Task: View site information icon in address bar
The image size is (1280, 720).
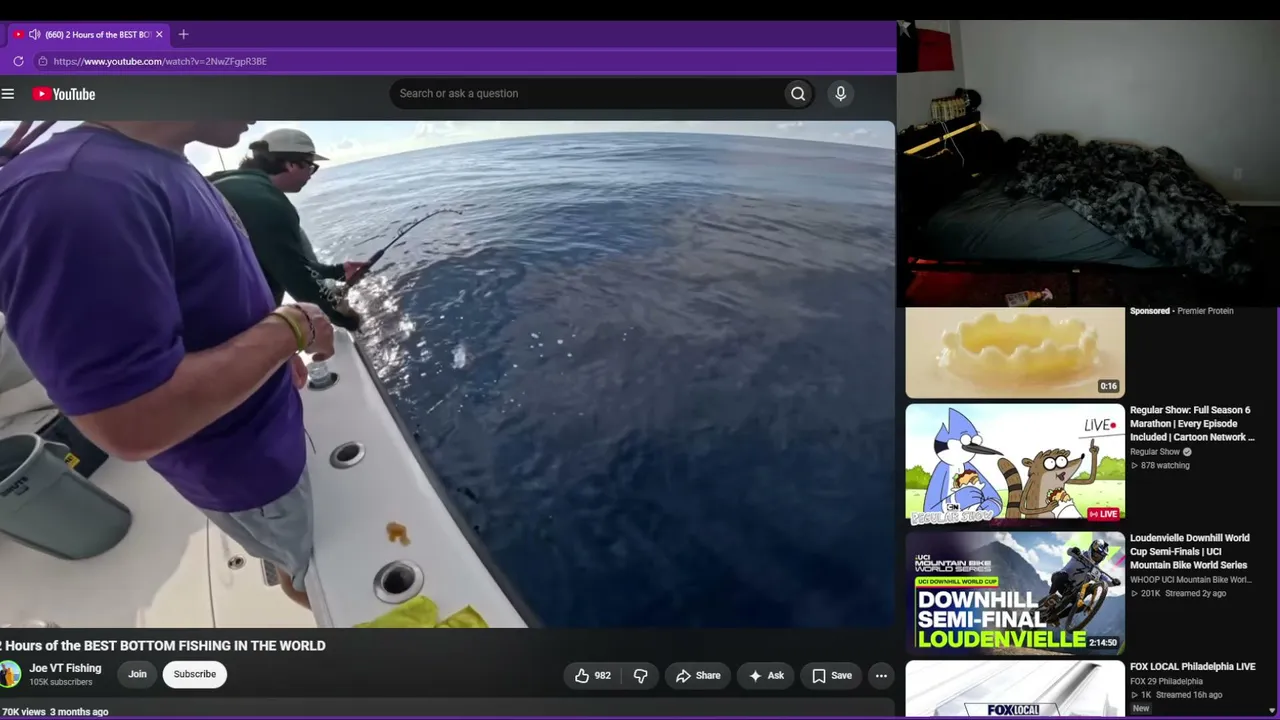Action: click(42, 61)
